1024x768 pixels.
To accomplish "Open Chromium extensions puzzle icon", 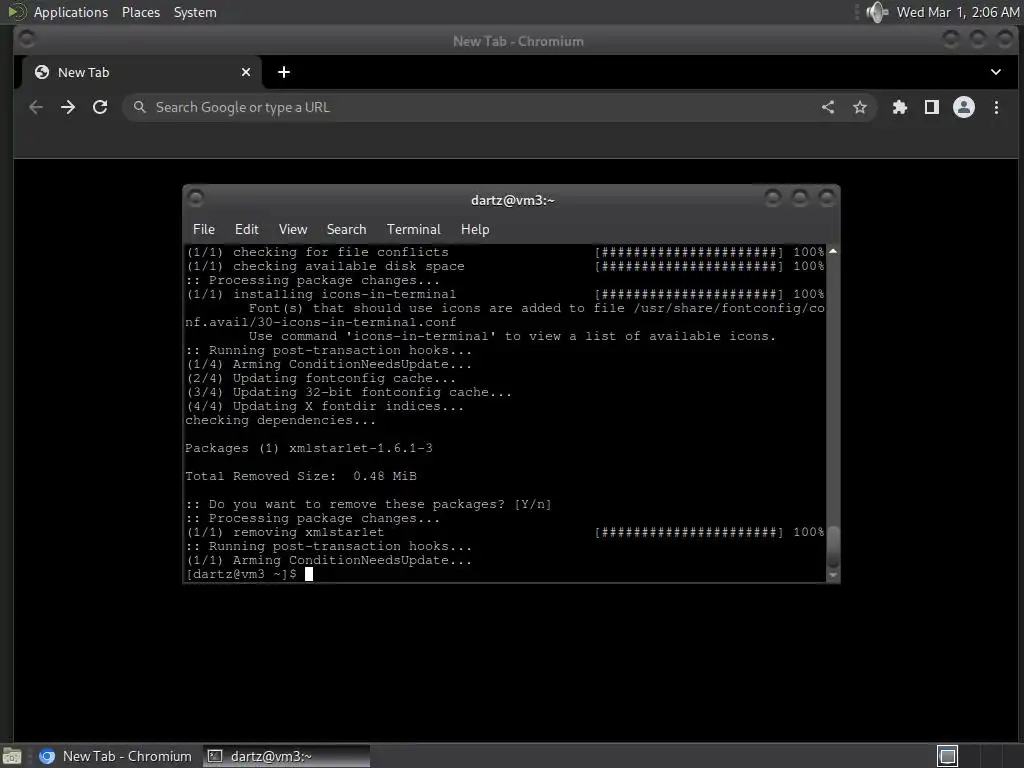I will point(900,107).
